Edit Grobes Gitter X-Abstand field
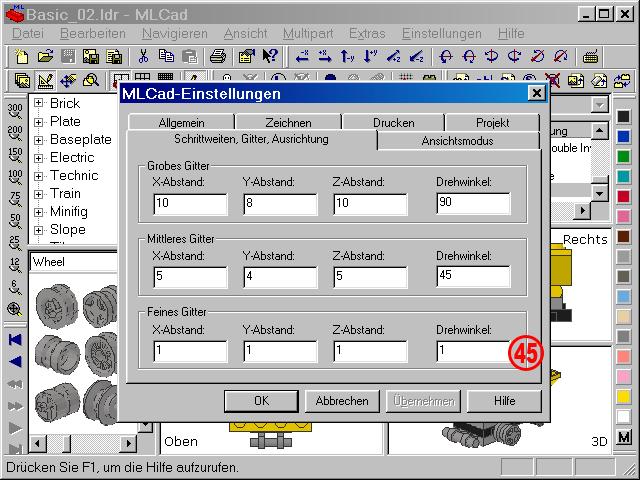 190,204
